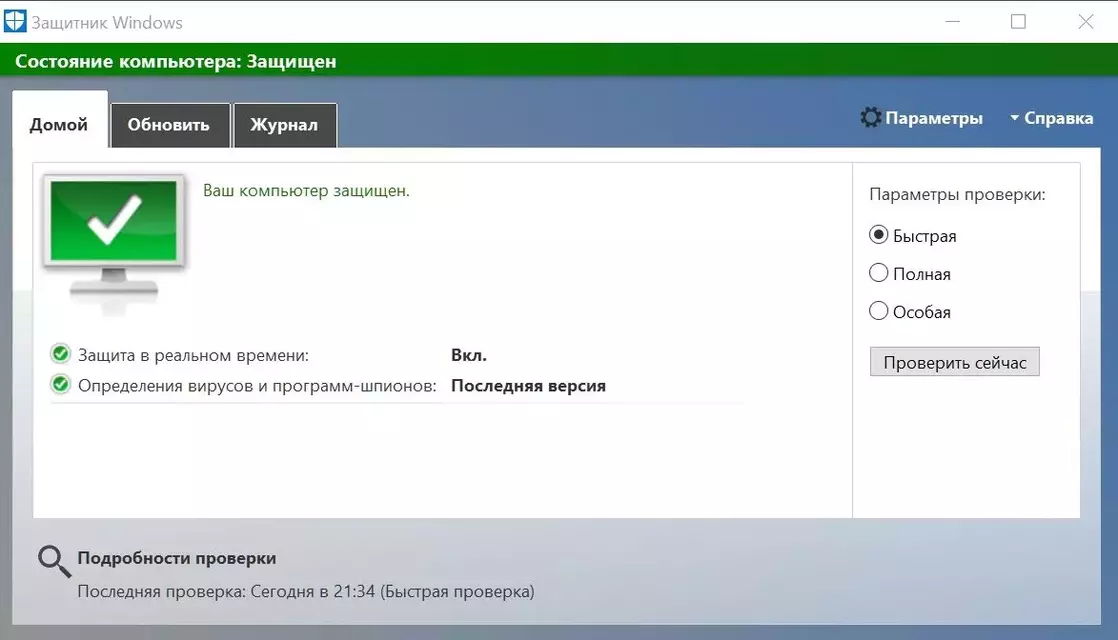The image size is (1118, 640).
Task: Click the Windows Defender shield icon
Action: [14, 21]
